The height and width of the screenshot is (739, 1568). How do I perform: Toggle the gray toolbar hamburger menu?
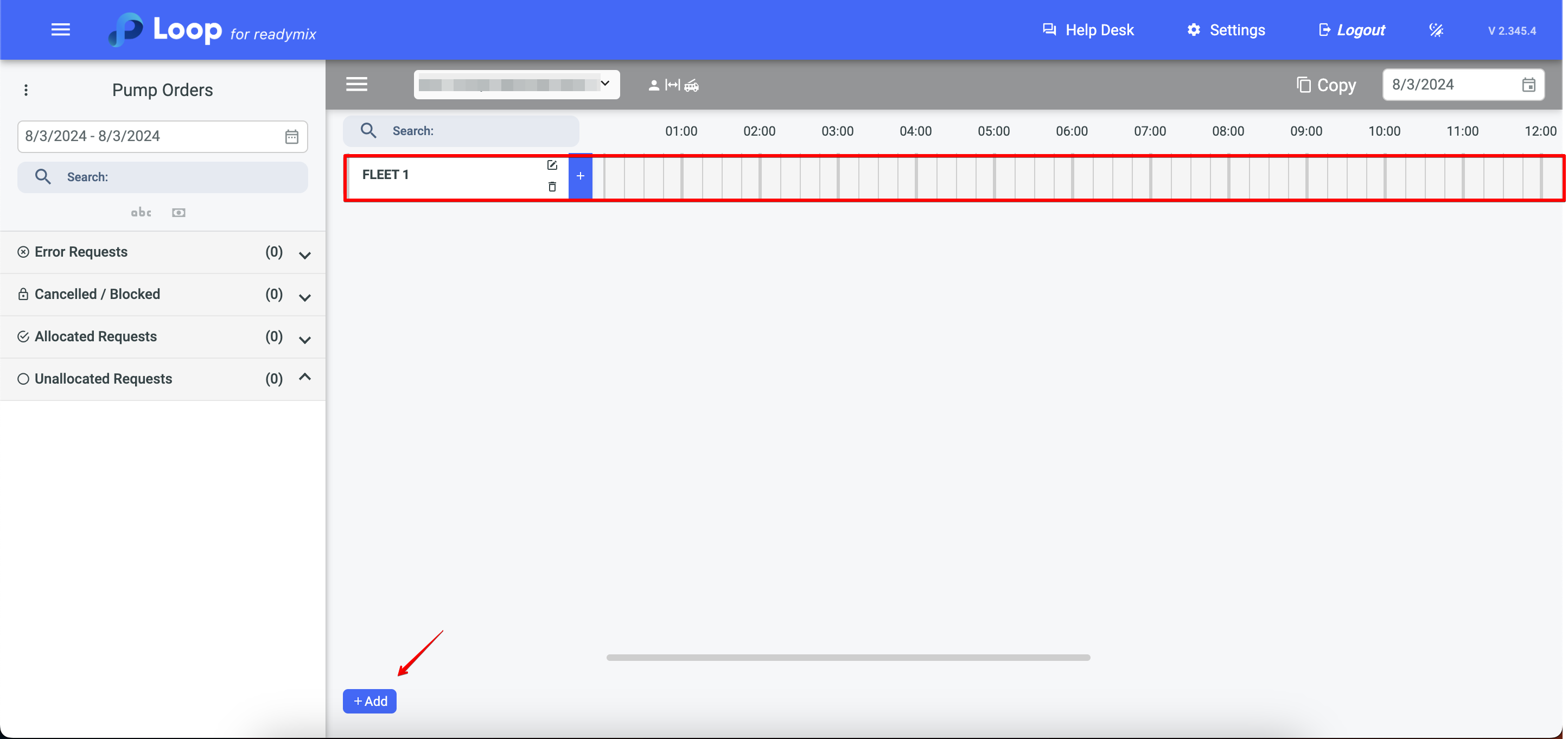click(356, 85)
